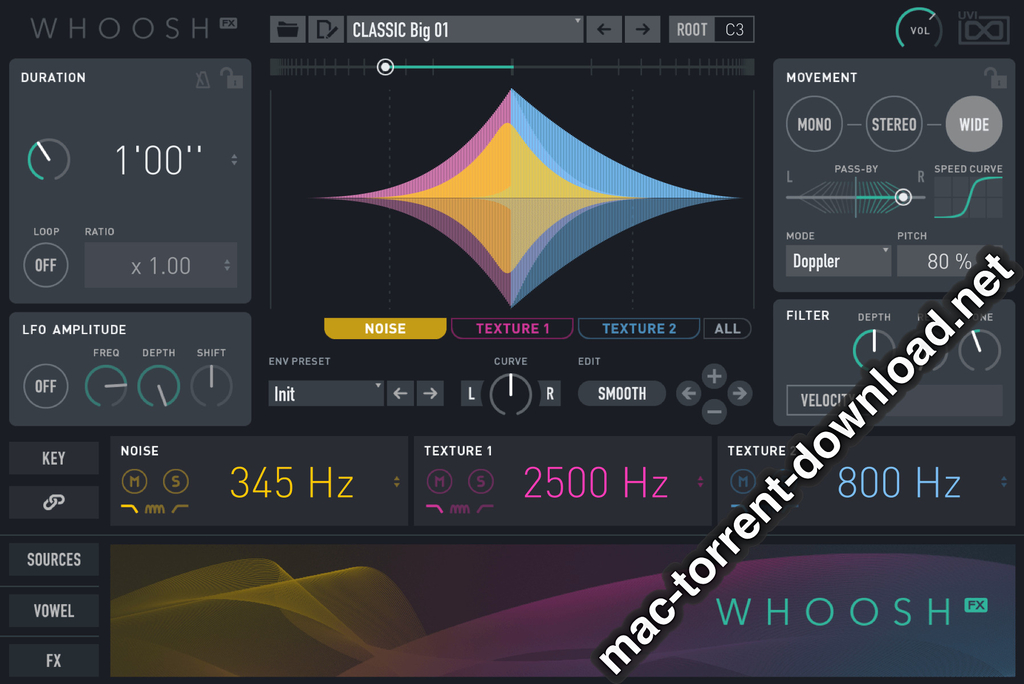Image resolution: width=1024 pixels, height=684 pixels.
Task: Open the preset browser folder icon
Action: pos(287,29)
